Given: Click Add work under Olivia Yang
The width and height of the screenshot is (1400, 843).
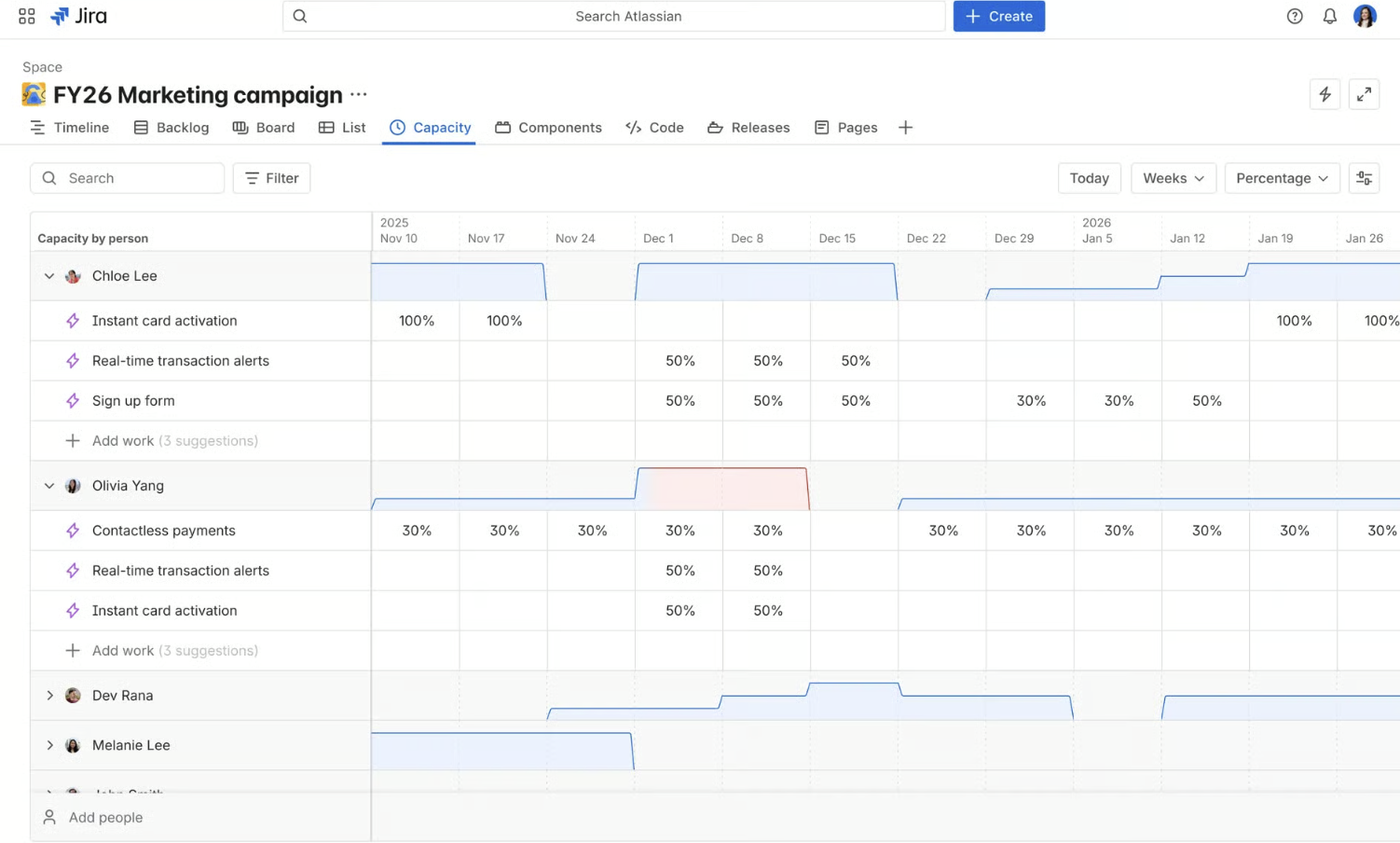Looking at the screenshot, I should pos(161,651).
